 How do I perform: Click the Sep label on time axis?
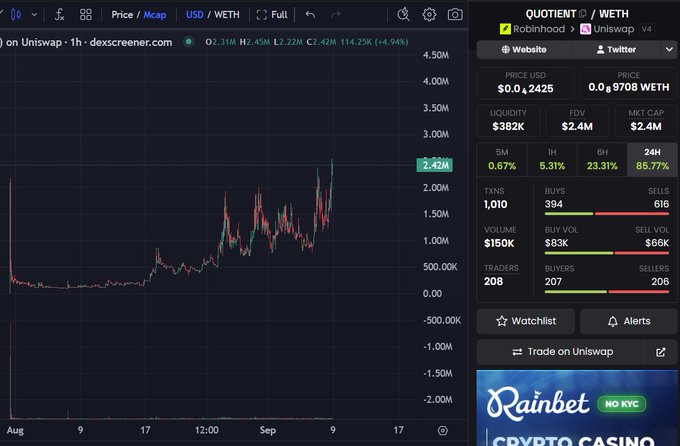tap(268, 430)
